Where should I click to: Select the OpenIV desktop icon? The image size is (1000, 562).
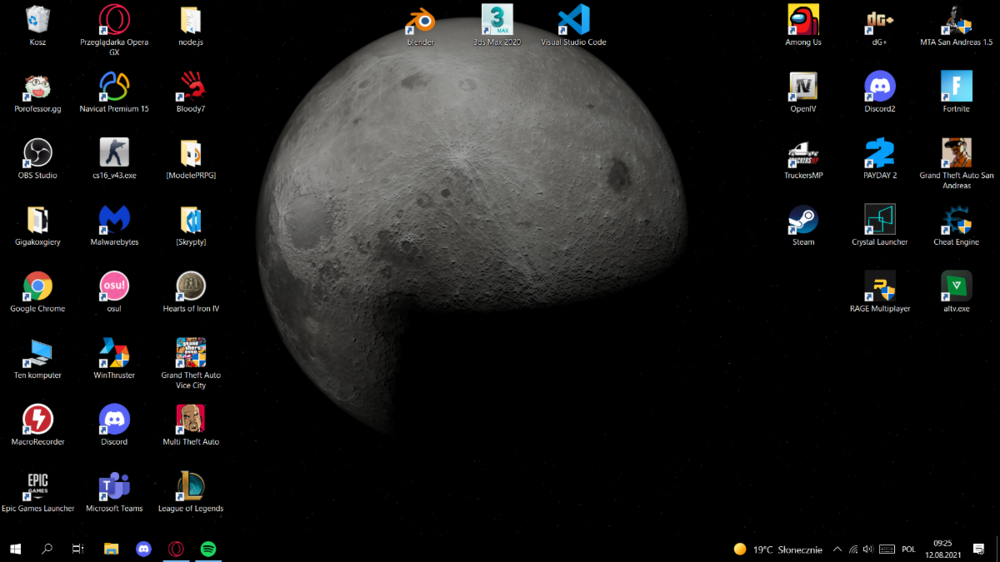coord(804,93)
